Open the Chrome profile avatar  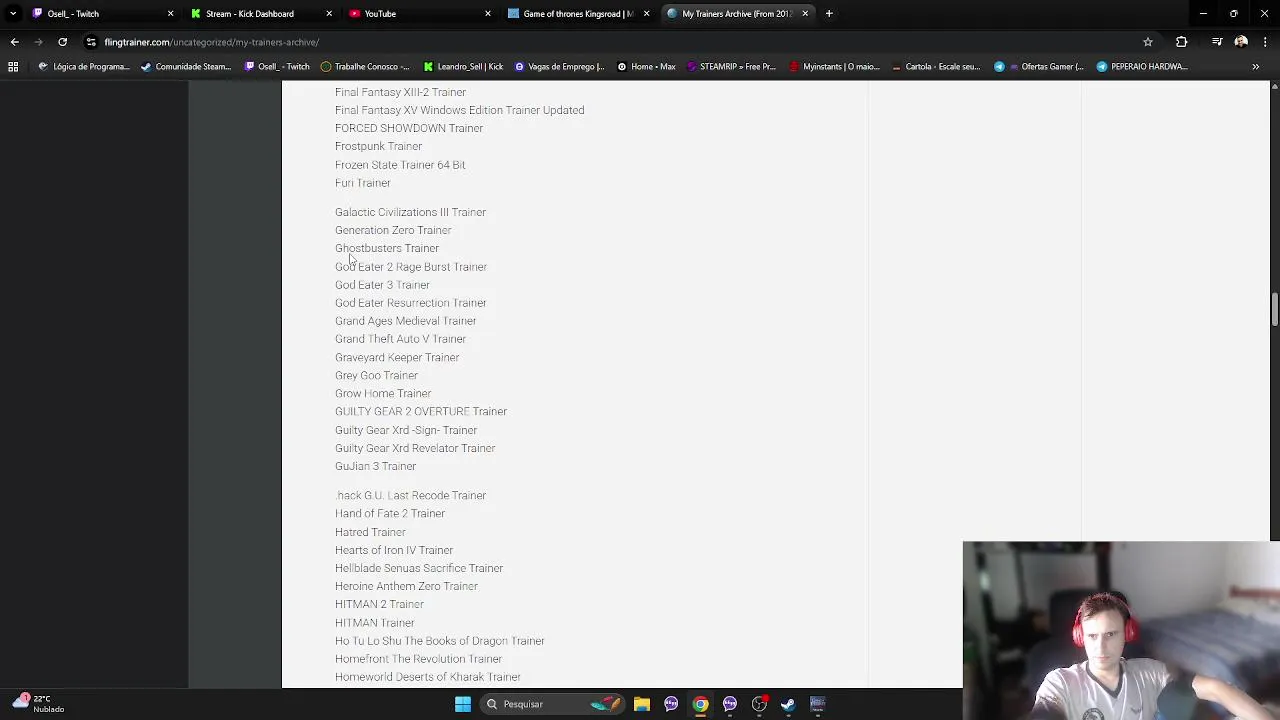(x=1241, y=42)
